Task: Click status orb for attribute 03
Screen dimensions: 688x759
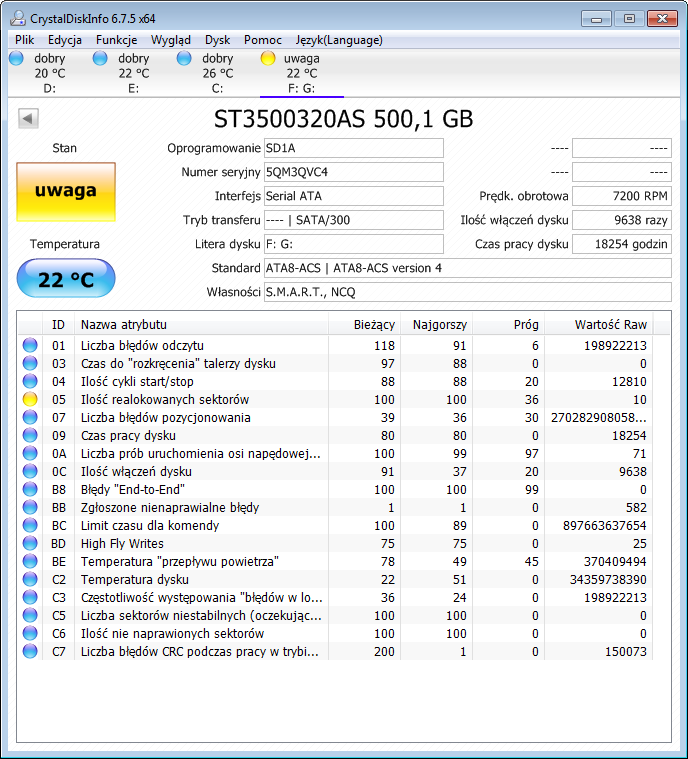Action: [x=30, y=363]
